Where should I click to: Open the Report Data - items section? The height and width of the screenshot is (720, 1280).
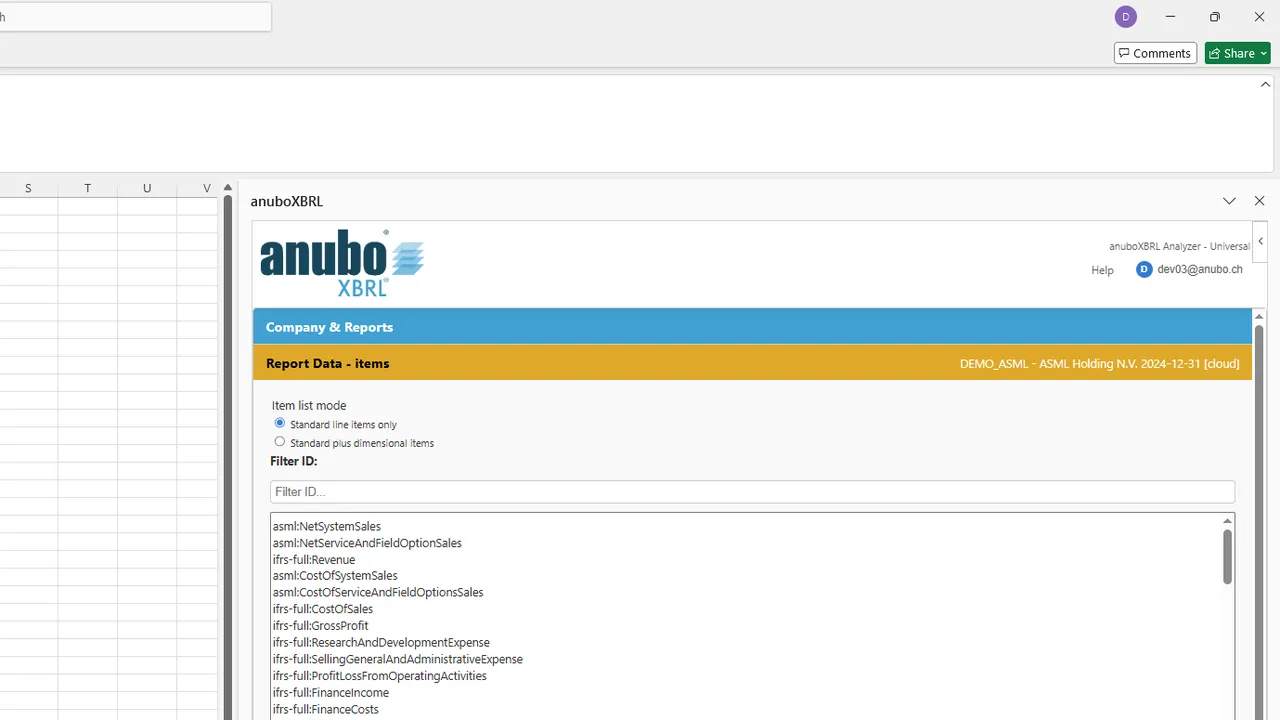(752, 363)
